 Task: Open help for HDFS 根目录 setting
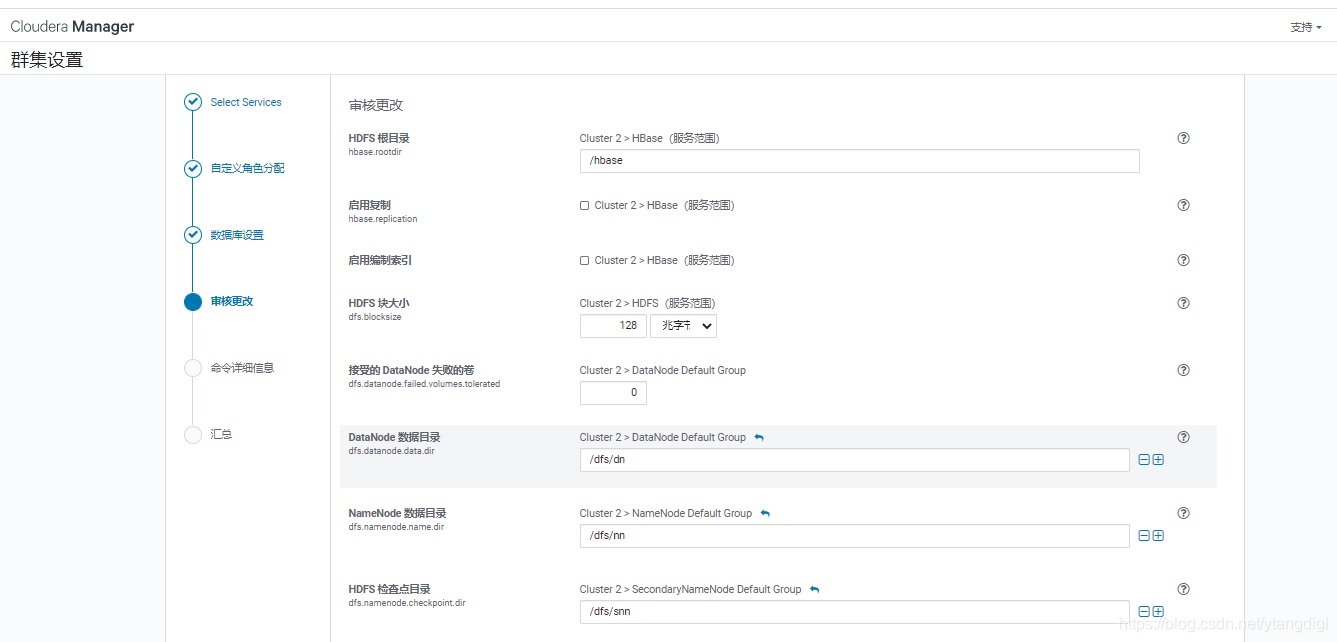click(1184, 139)
